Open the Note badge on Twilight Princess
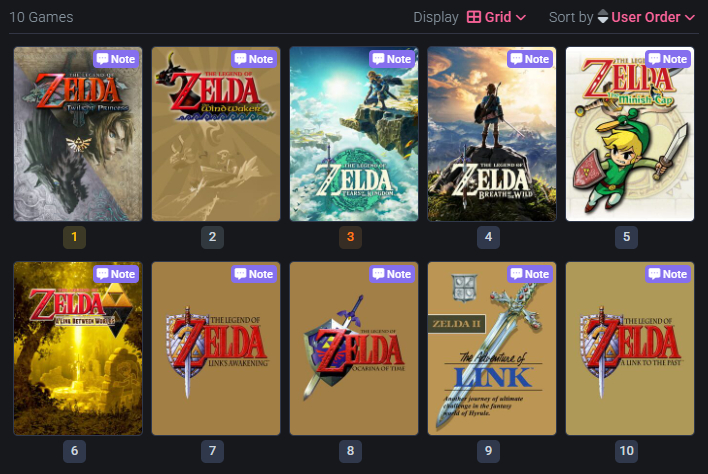The image size is (708, 474). (116, 59)
